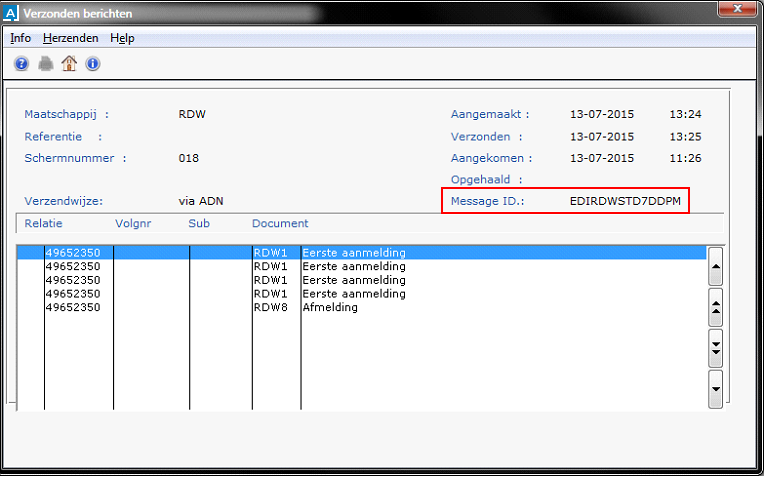Click the Document column header

tap(280, 223)
